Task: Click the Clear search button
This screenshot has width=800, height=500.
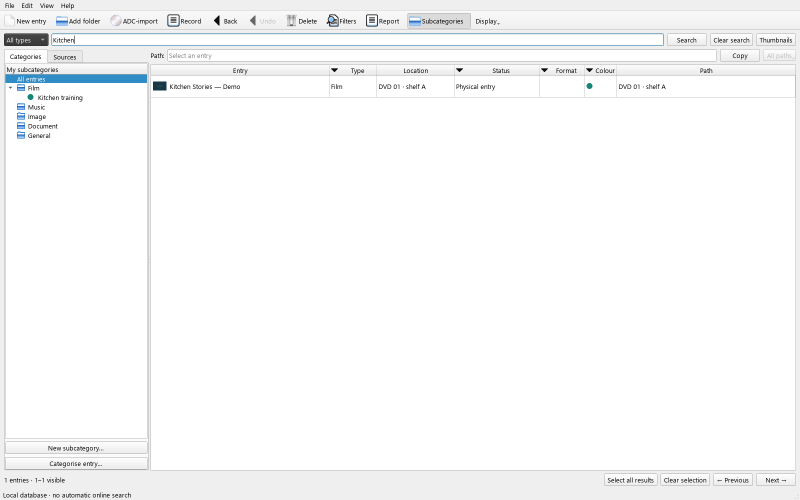Action: pyautogui.click(x=731, y=40)
